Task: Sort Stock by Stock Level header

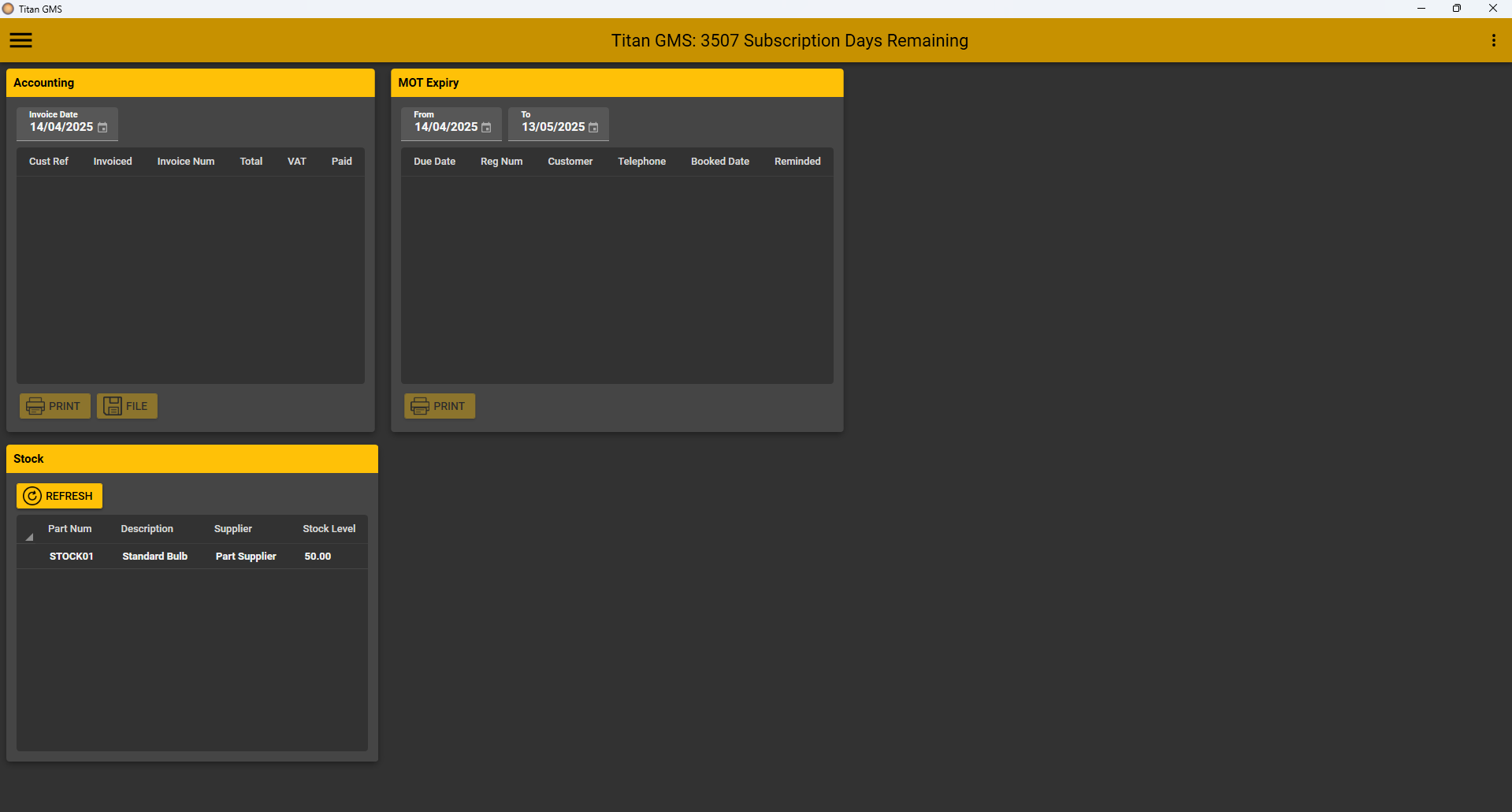Action: (329, 529)
